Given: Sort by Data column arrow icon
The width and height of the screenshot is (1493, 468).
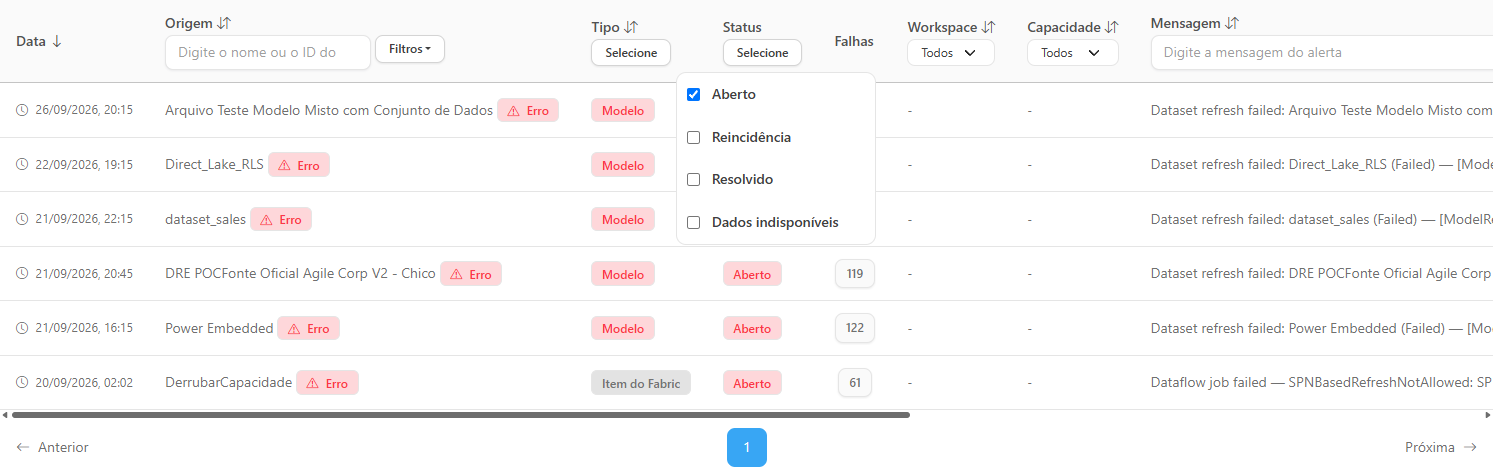Looking at the screenshot, I should [57, 41].
